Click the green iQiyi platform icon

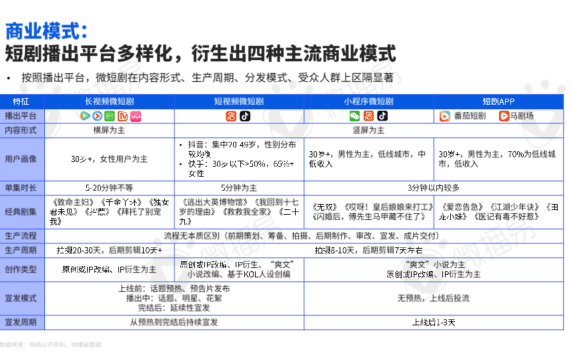pos(109,116)
